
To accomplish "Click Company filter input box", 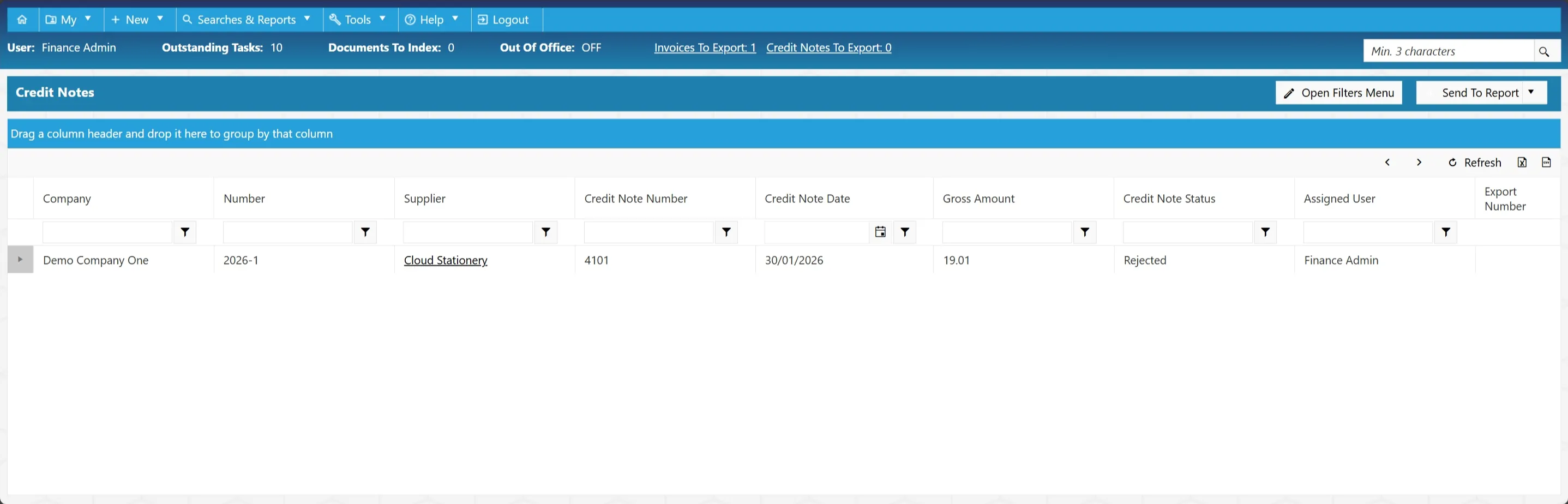I will point(107,232).
